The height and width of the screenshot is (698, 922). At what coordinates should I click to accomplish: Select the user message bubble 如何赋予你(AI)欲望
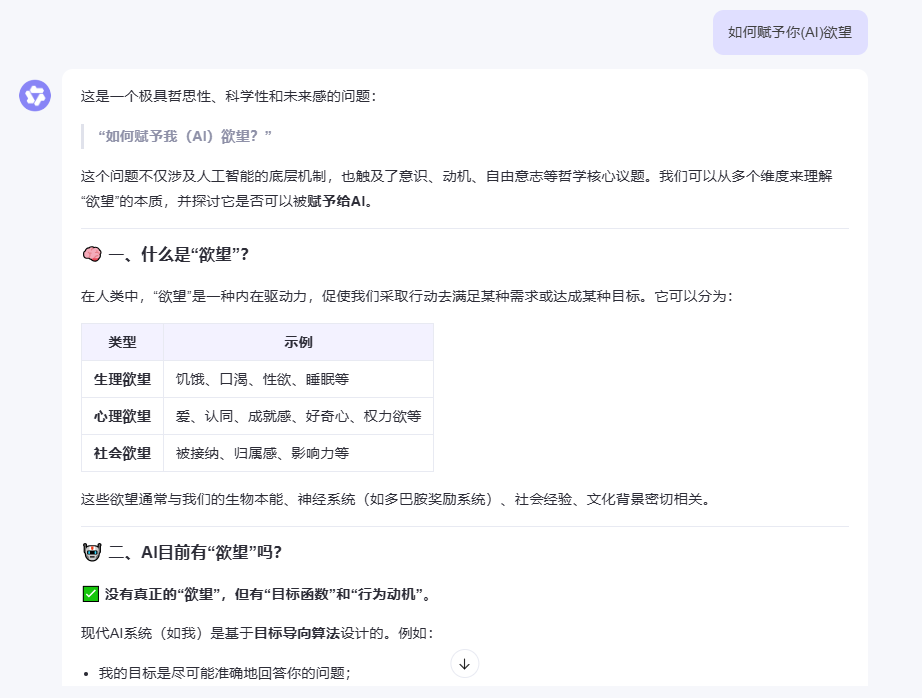click(790, 32)
